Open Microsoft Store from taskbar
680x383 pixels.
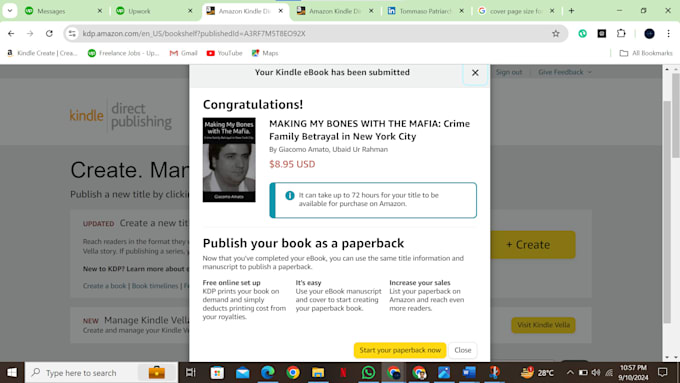(x=217, y=373)
